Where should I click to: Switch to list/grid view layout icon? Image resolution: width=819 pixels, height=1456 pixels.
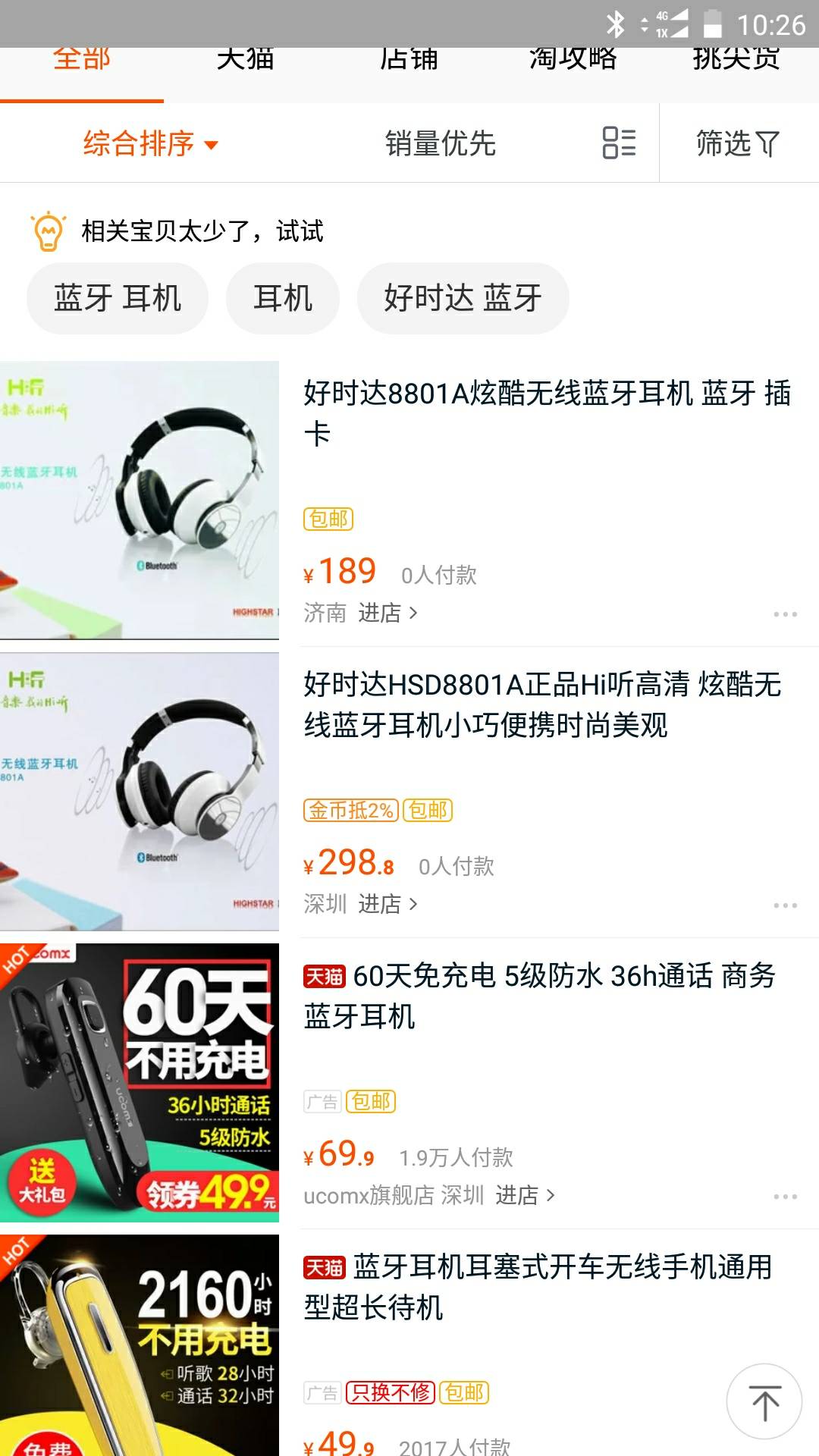pyautogui.click(x=619, y=143)
